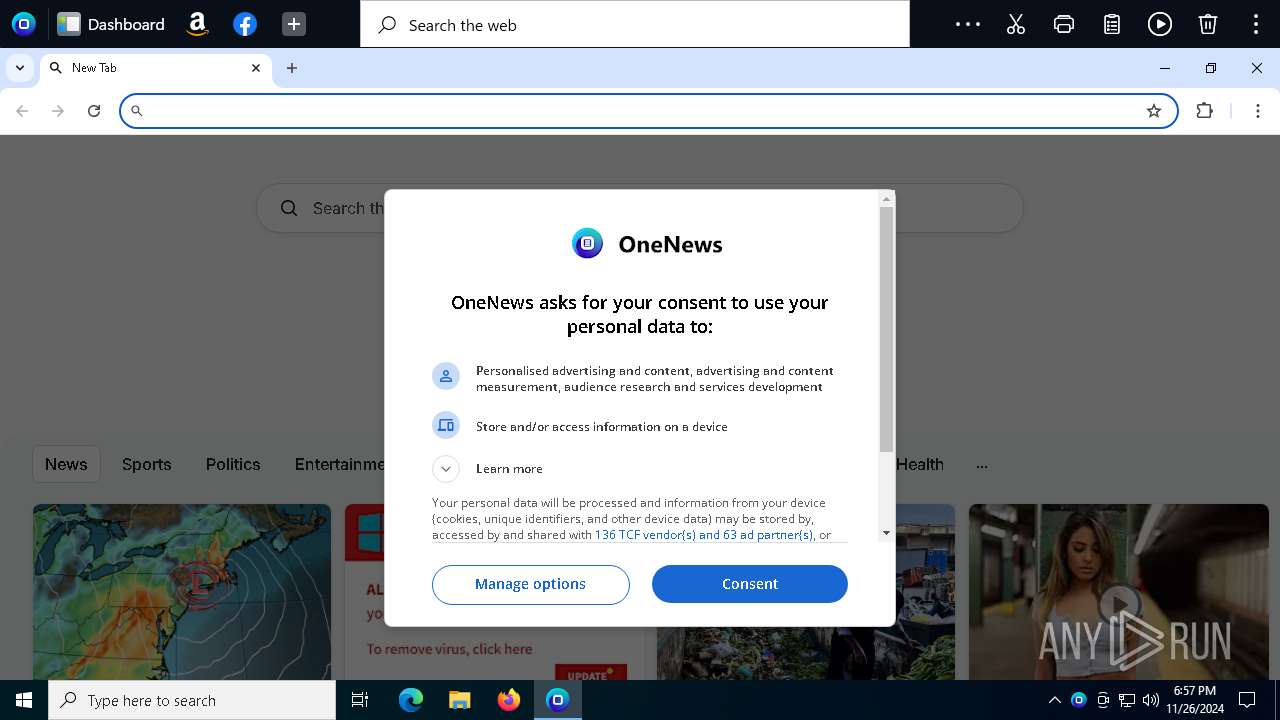1280x720 pixels.
Task: Open the Extensions puzzle icon
Action: (1205, 111)
